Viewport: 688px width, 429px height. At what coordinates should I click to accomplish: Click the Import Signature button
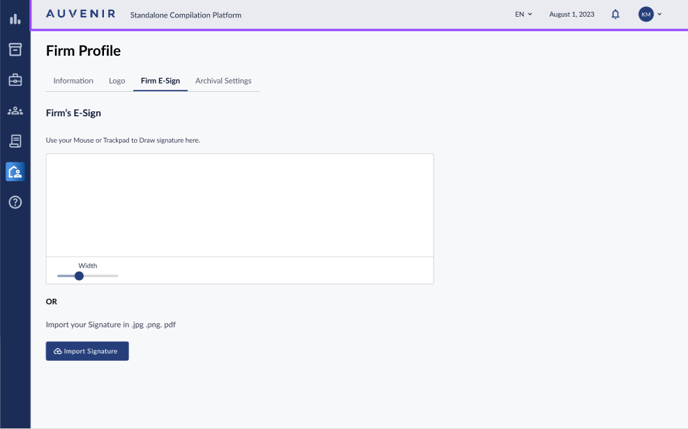click(x=87, y=351)
